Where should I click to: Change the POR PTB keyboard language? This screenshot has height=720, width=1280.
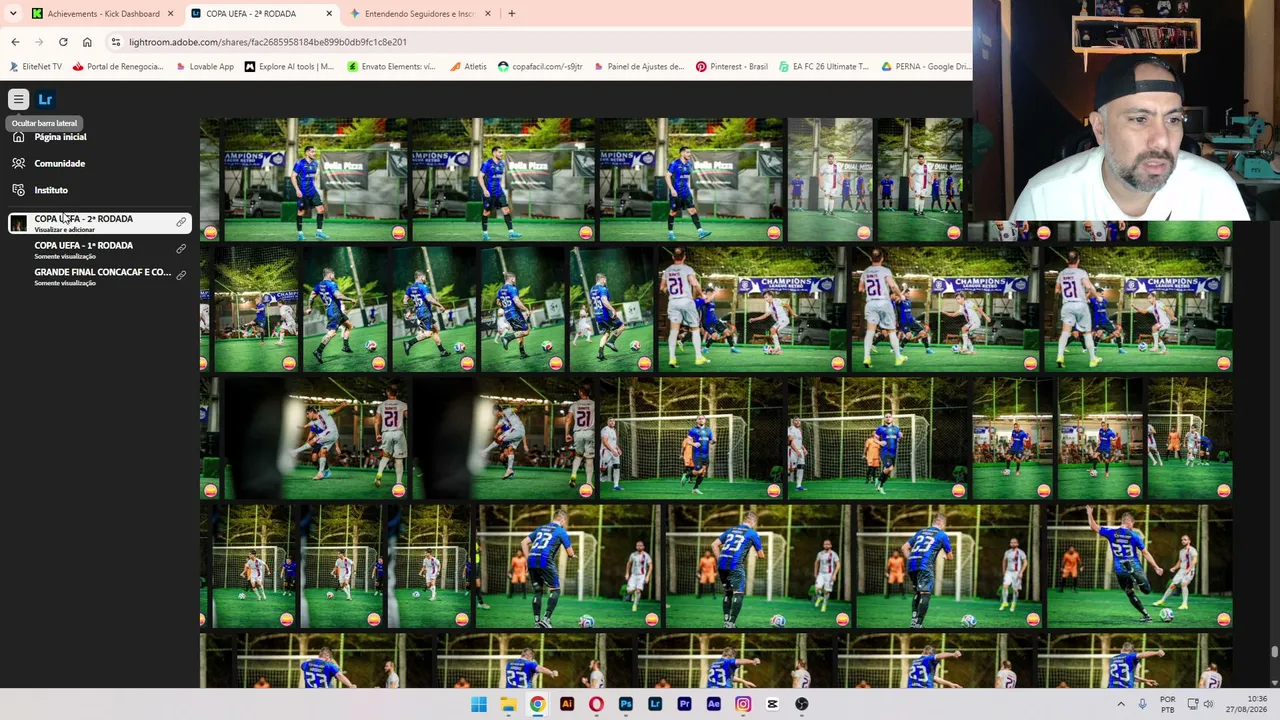pos(1167,704)
